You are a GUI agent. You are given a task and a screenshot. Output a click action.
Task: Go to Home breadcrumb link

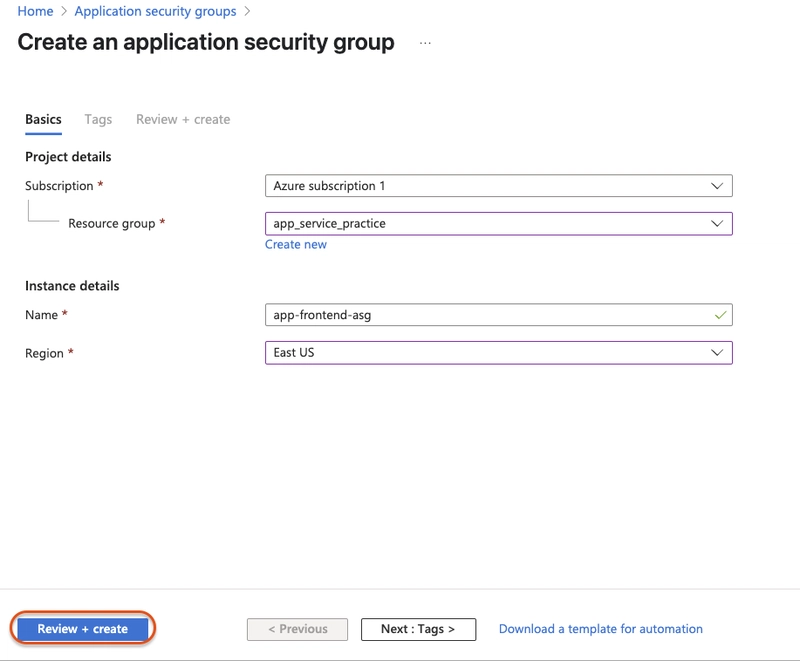(35, 11)
